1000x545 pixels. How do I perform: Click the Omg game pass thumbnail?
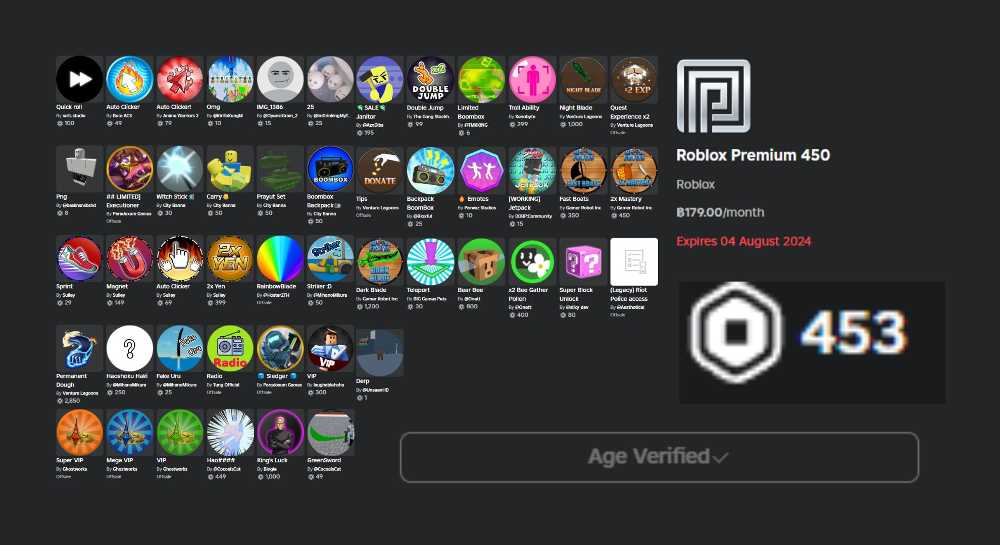(230, 80)
